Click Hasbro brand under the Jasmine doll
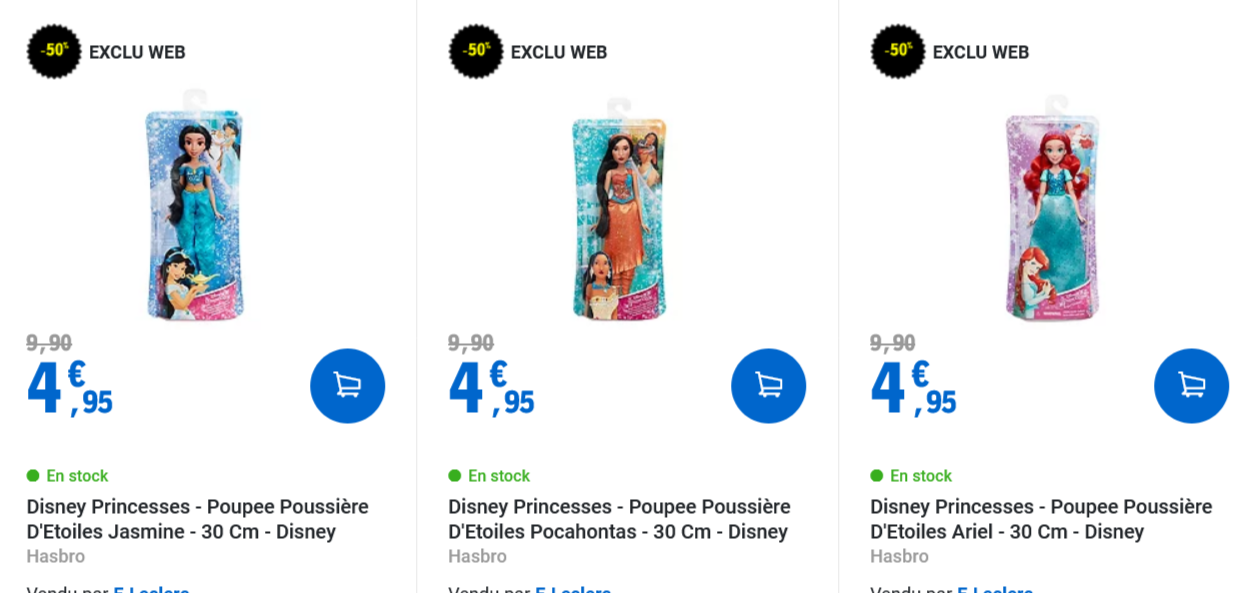This screenshot has width=1260, height=593. (x=56, y=556)
